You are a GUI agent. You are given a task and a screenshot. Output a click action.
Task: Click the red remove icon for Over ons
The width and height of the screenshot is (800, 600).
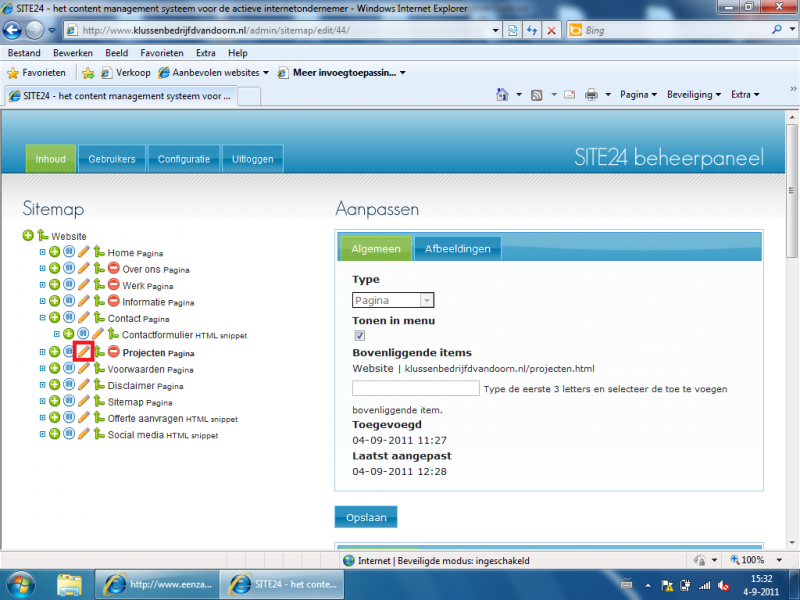[114, 269]
